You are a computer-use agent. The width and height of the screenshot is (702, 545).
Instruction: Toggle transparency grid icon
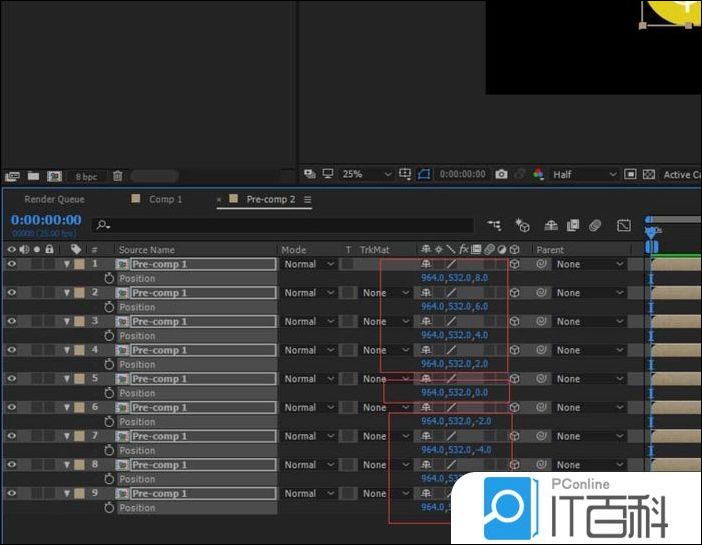tap(649, 174)
